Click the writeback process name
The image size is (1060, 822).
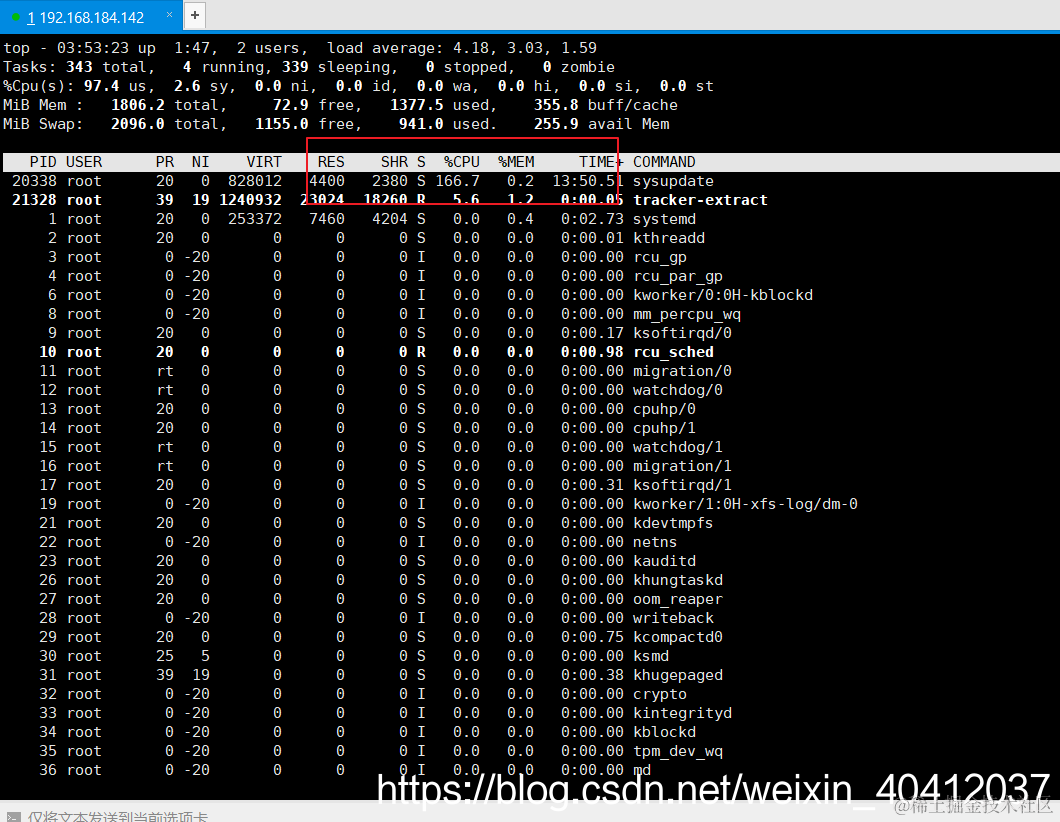(673, 617)
